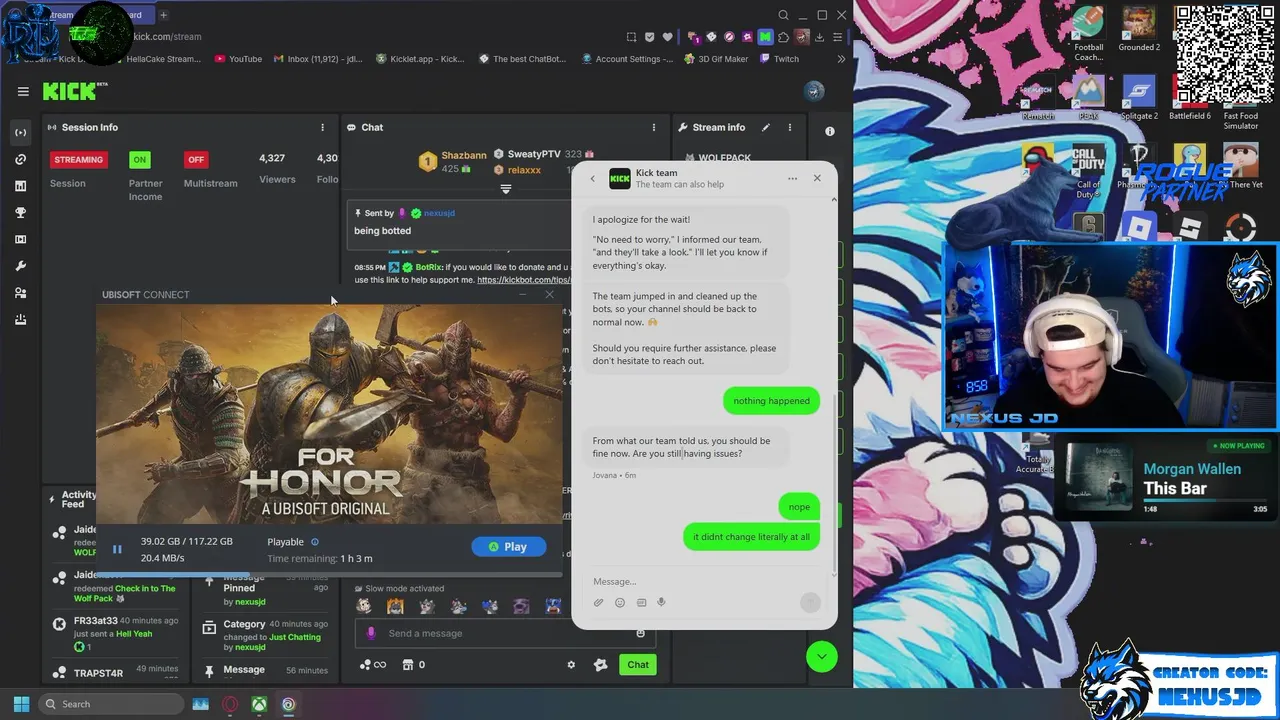The height and width of the screenshot is (720, 1280).
Task: Collapse support widget with green chevron button
Action: 822,656
